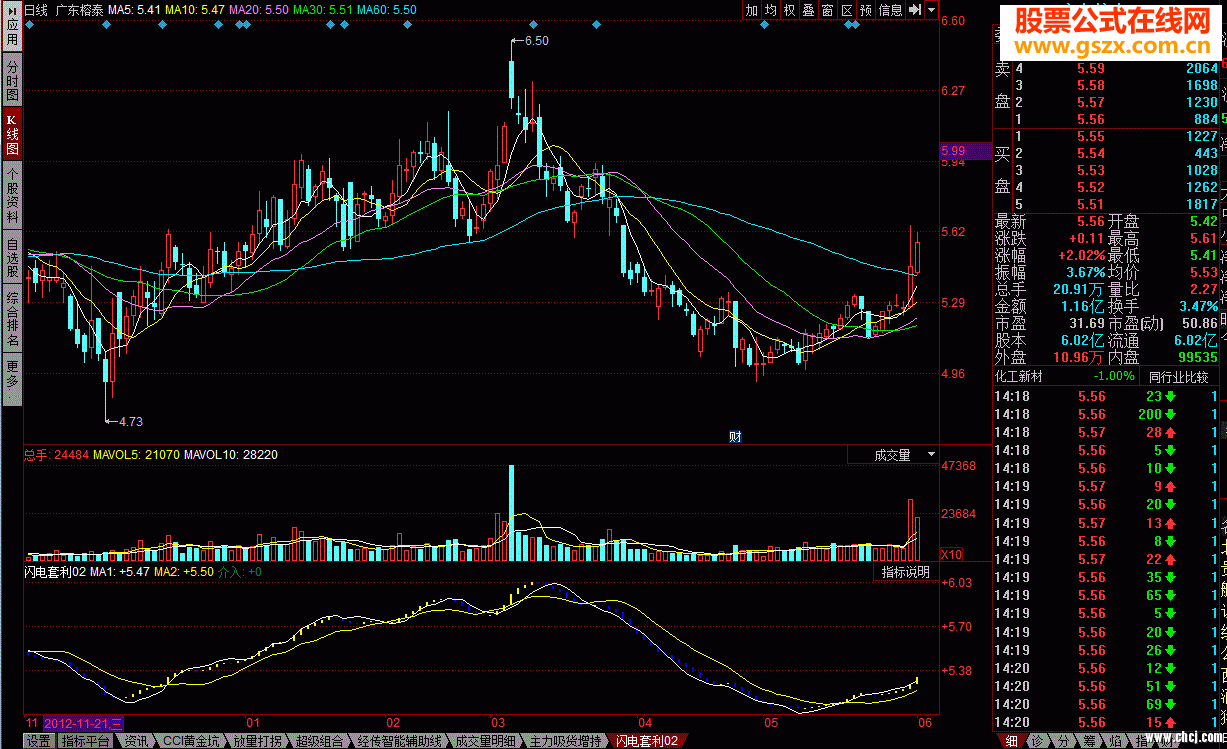Click the 财 finance marker on chart
The image size is (1227, 749).
click(x=735, y=436)
